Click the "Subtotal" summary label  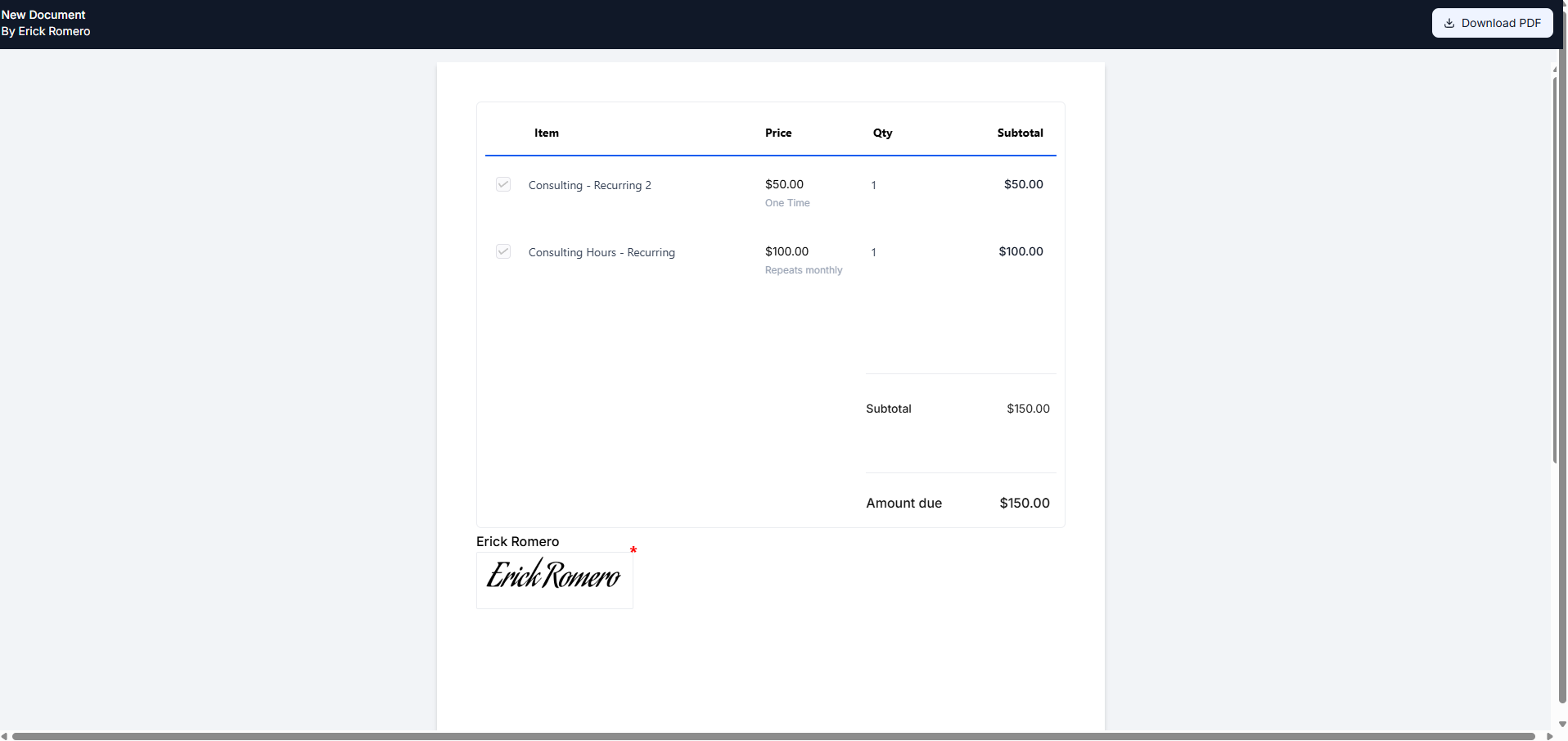(x=889, y=409)
